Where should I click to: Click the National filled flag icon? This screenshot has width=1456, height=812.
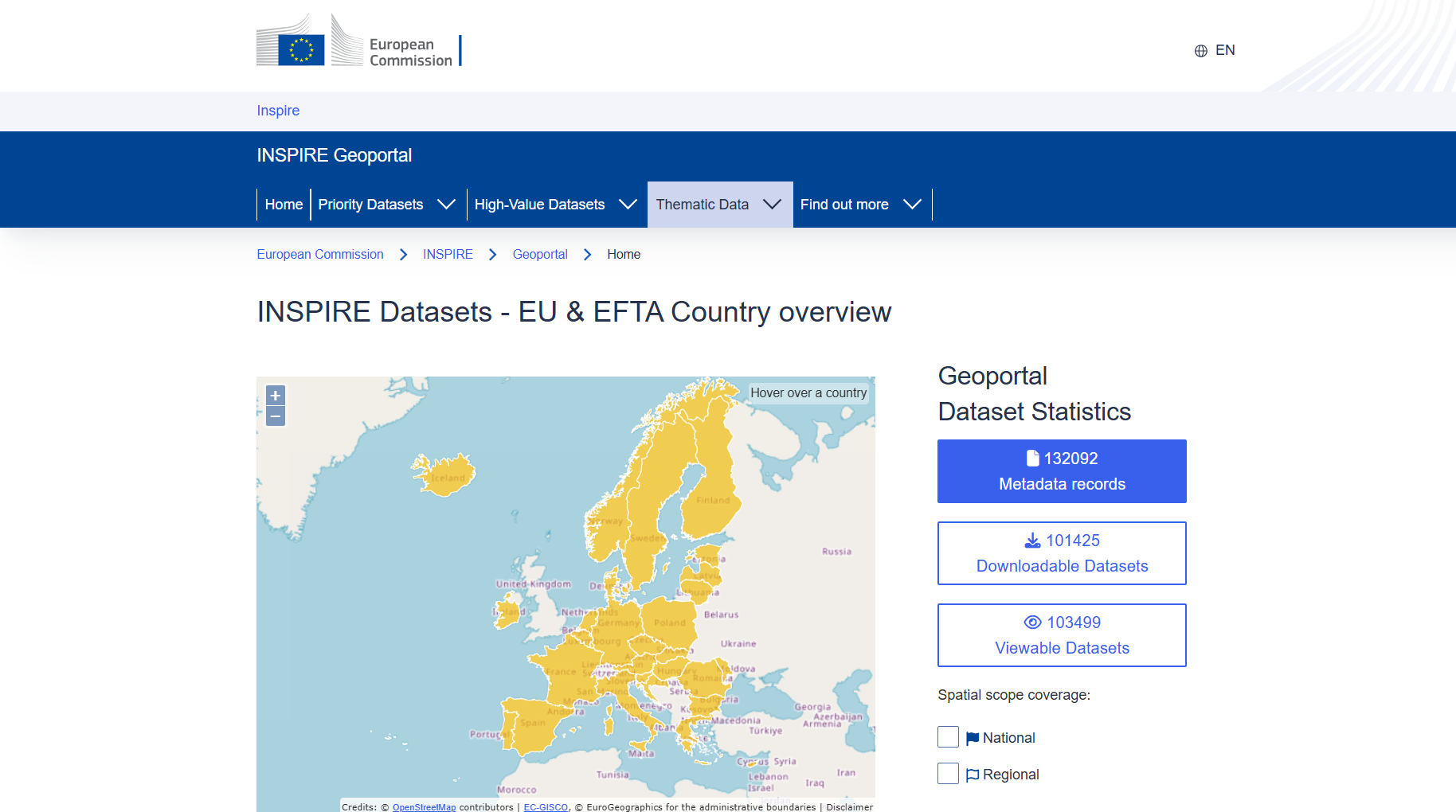click(x=973, y=738)
